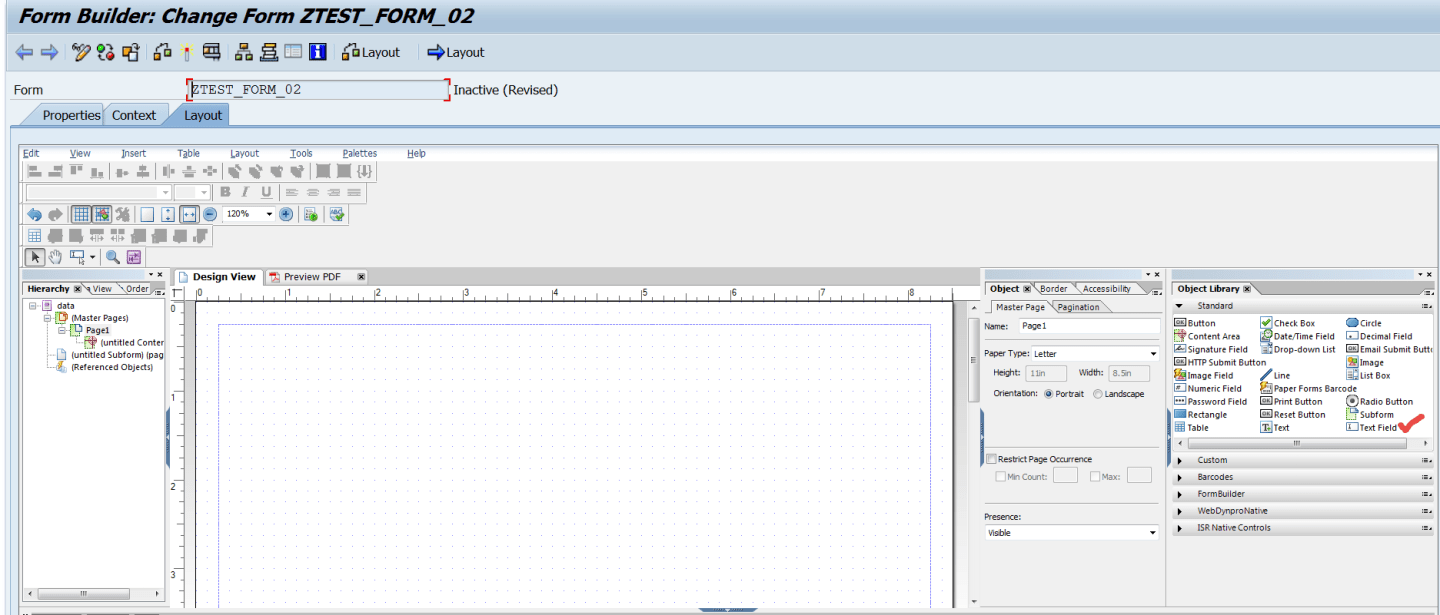
Task: Click the Layout button with blue arrow
Action: point(455,51)
